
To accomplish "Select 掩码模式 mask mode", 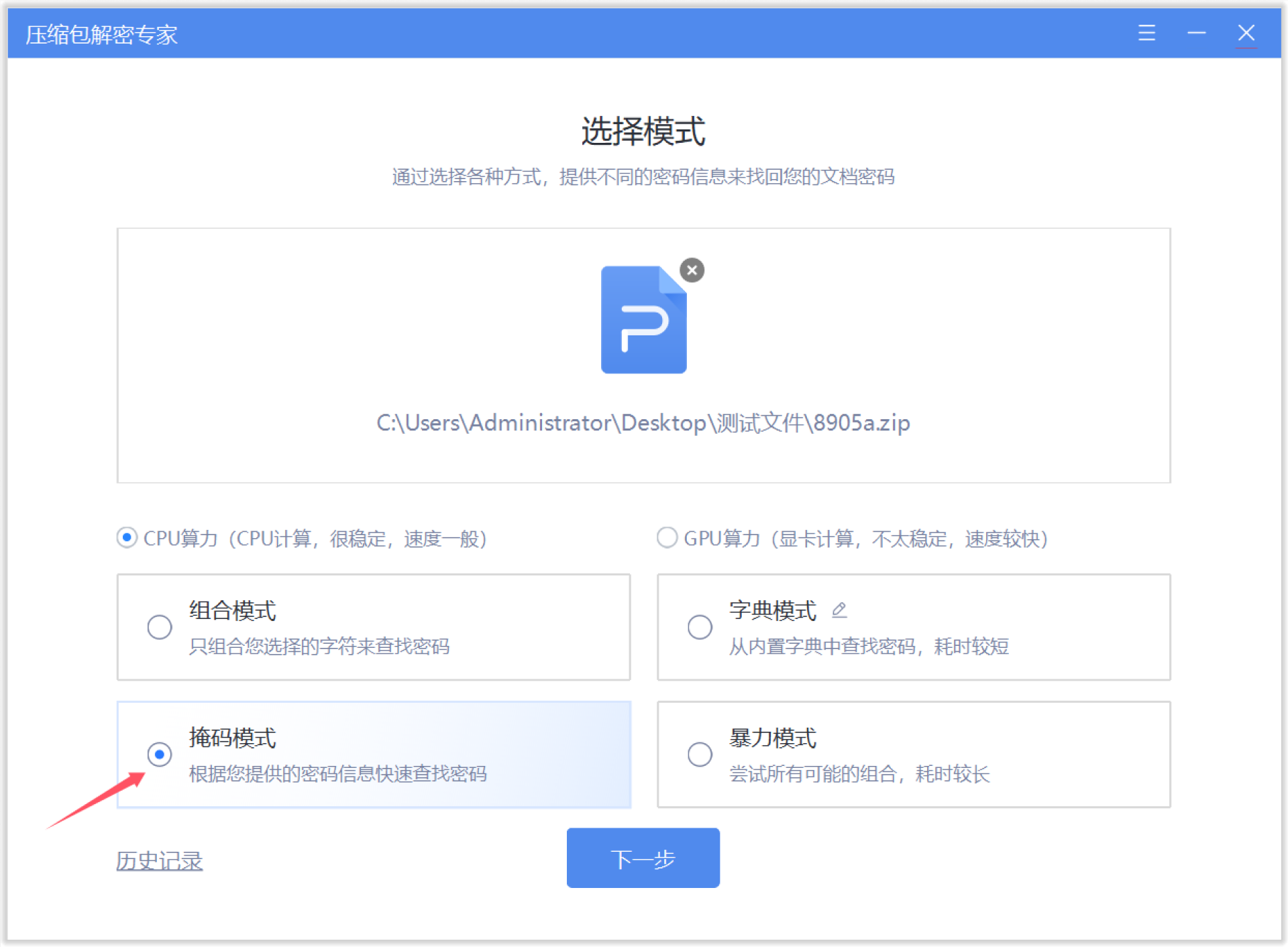I will click(x=160, y=754).
